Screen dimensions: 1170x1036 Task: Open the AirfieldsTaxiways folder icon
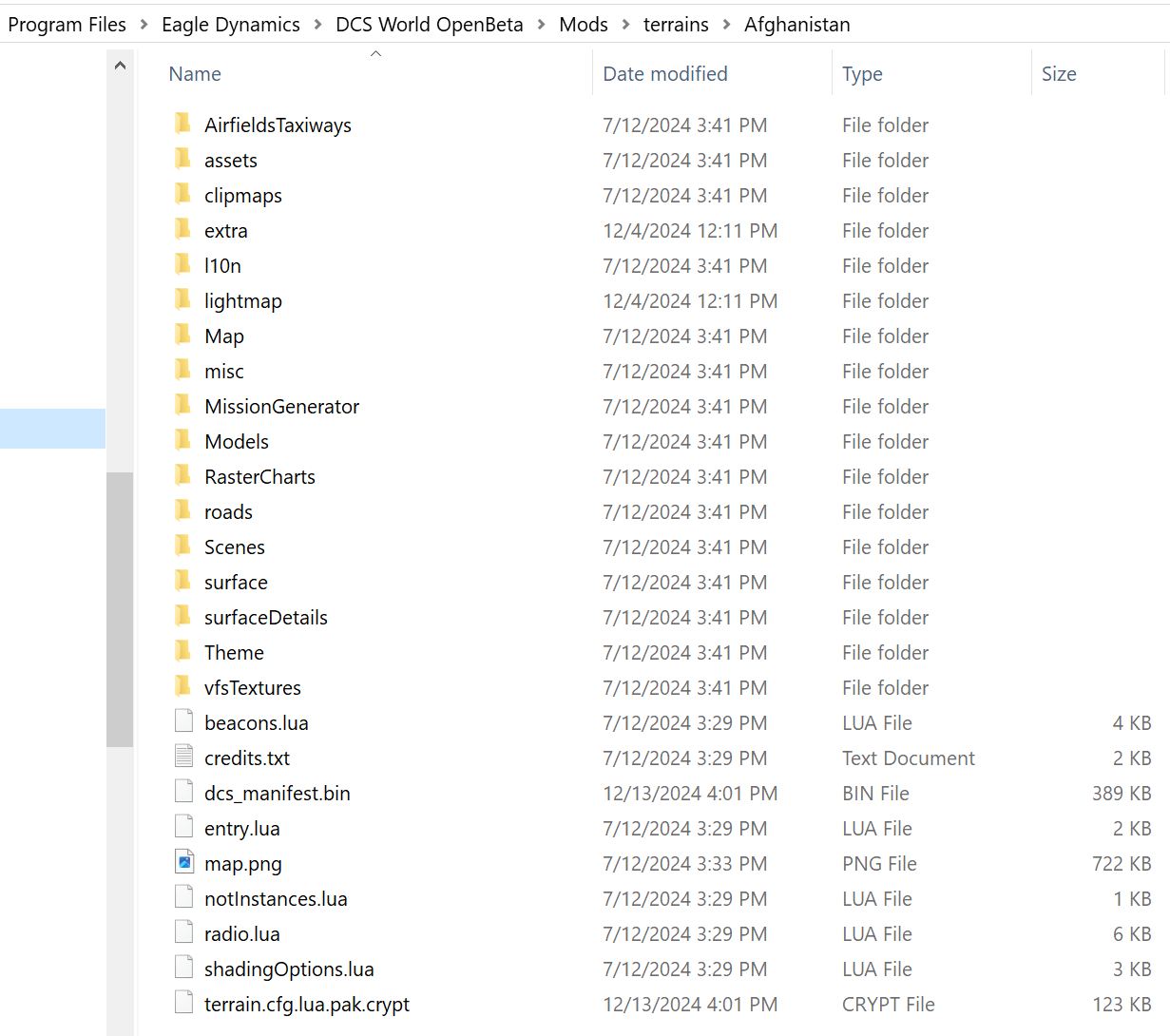tap(183, 124)
